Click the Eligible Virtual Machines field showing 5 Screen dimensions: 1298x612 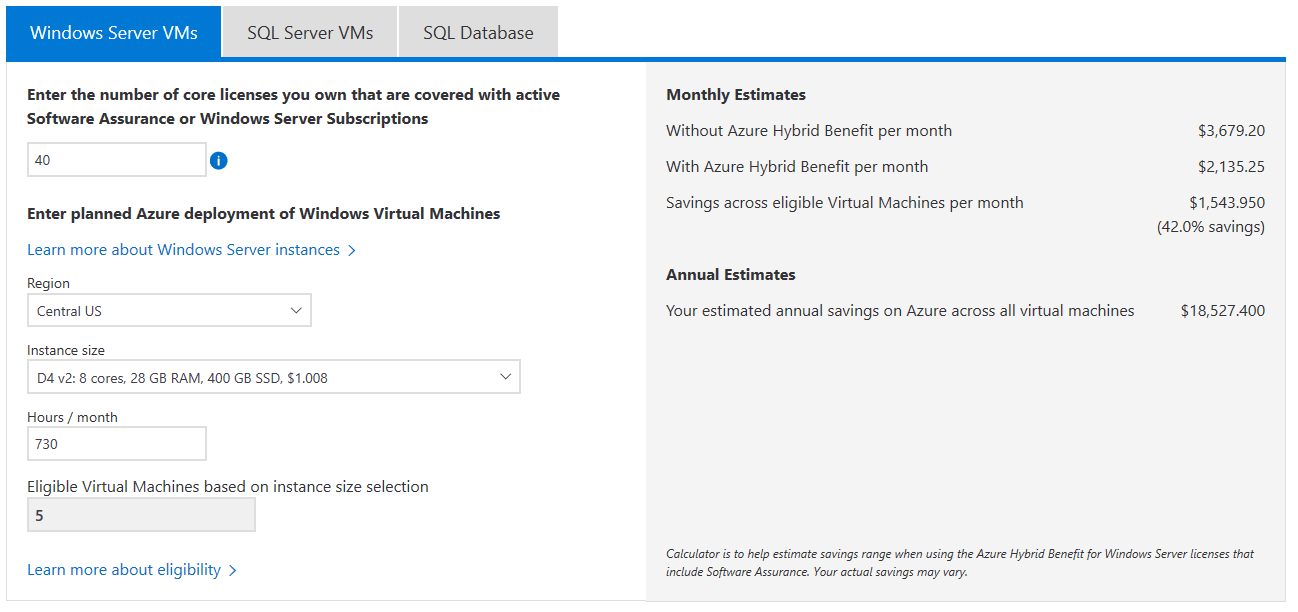tap(141, 515)
